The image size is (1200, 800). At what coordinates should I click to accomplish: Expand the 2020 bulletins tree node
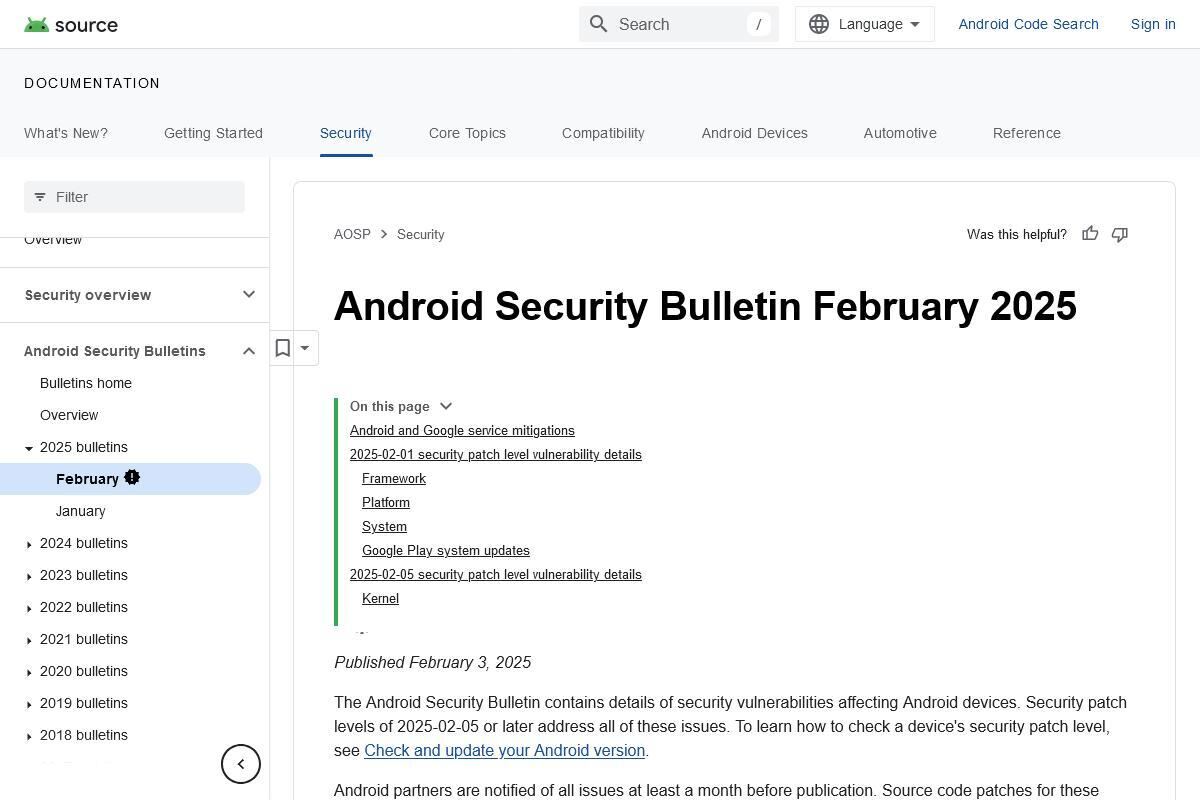coord(29,672)
